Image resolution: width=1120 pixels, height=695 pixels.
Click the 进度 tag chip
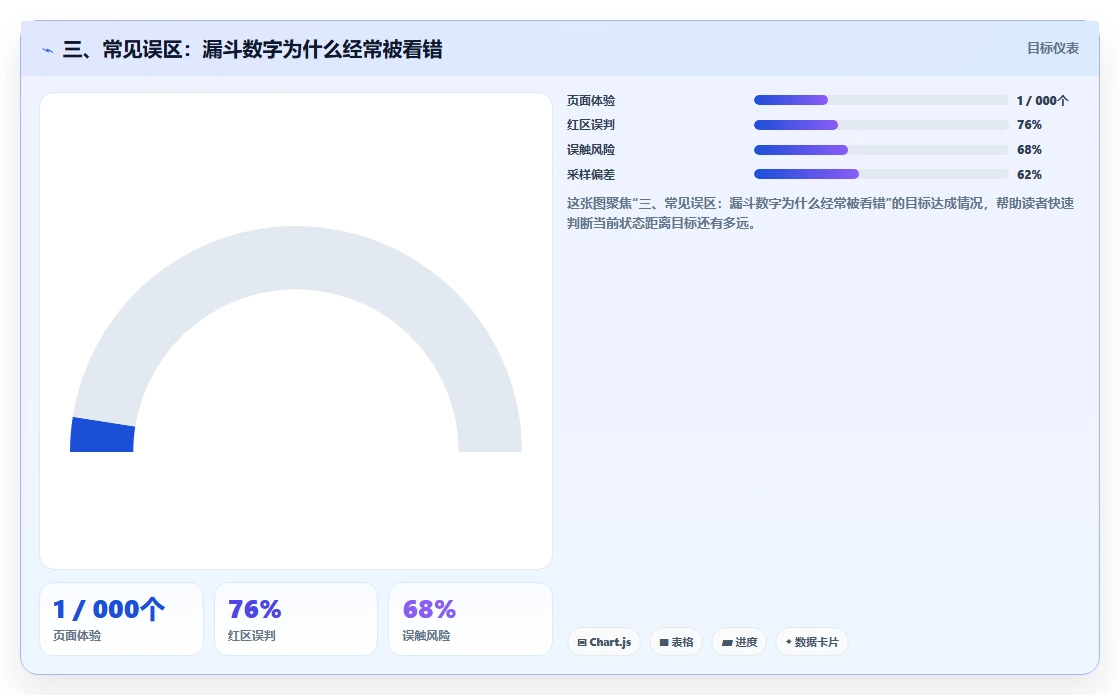[739, 641]
